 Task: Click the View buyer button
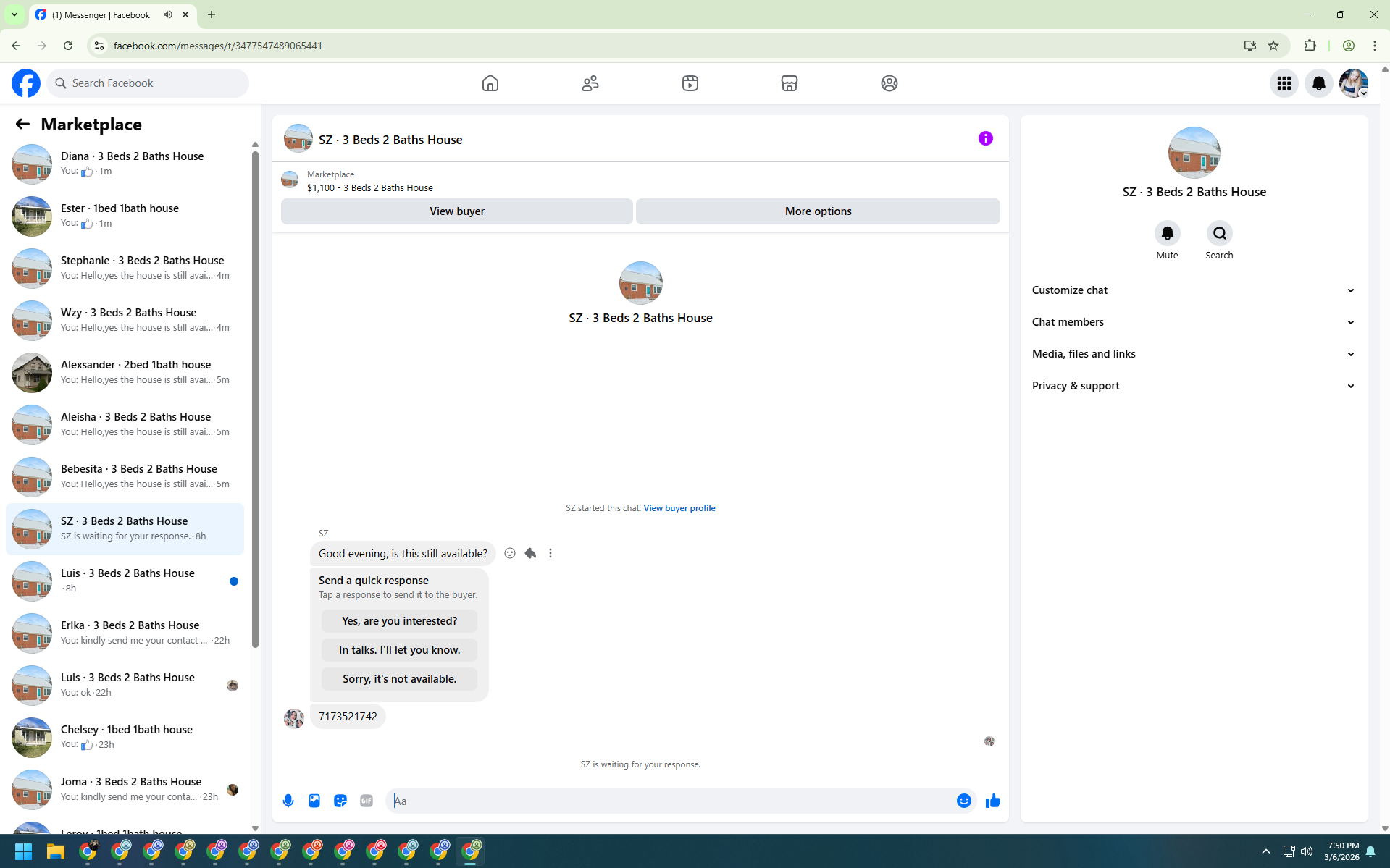click(x=457, y=211)
